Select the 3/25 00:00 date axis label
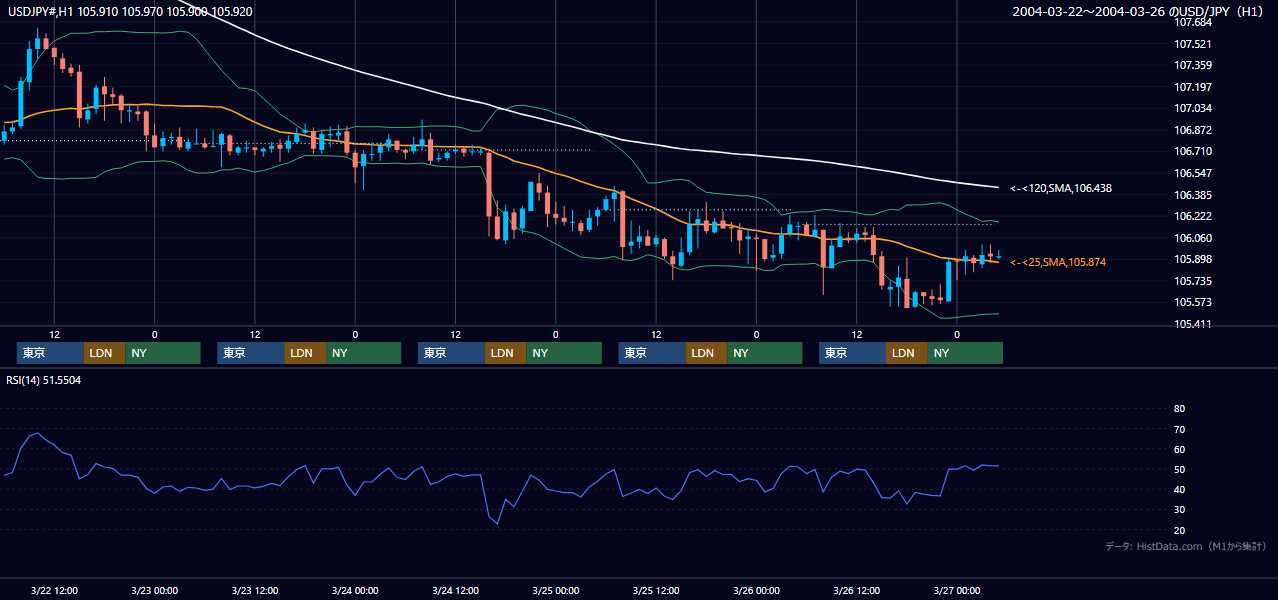Viewport: 1278px width, 600px height. pos(556,591)
